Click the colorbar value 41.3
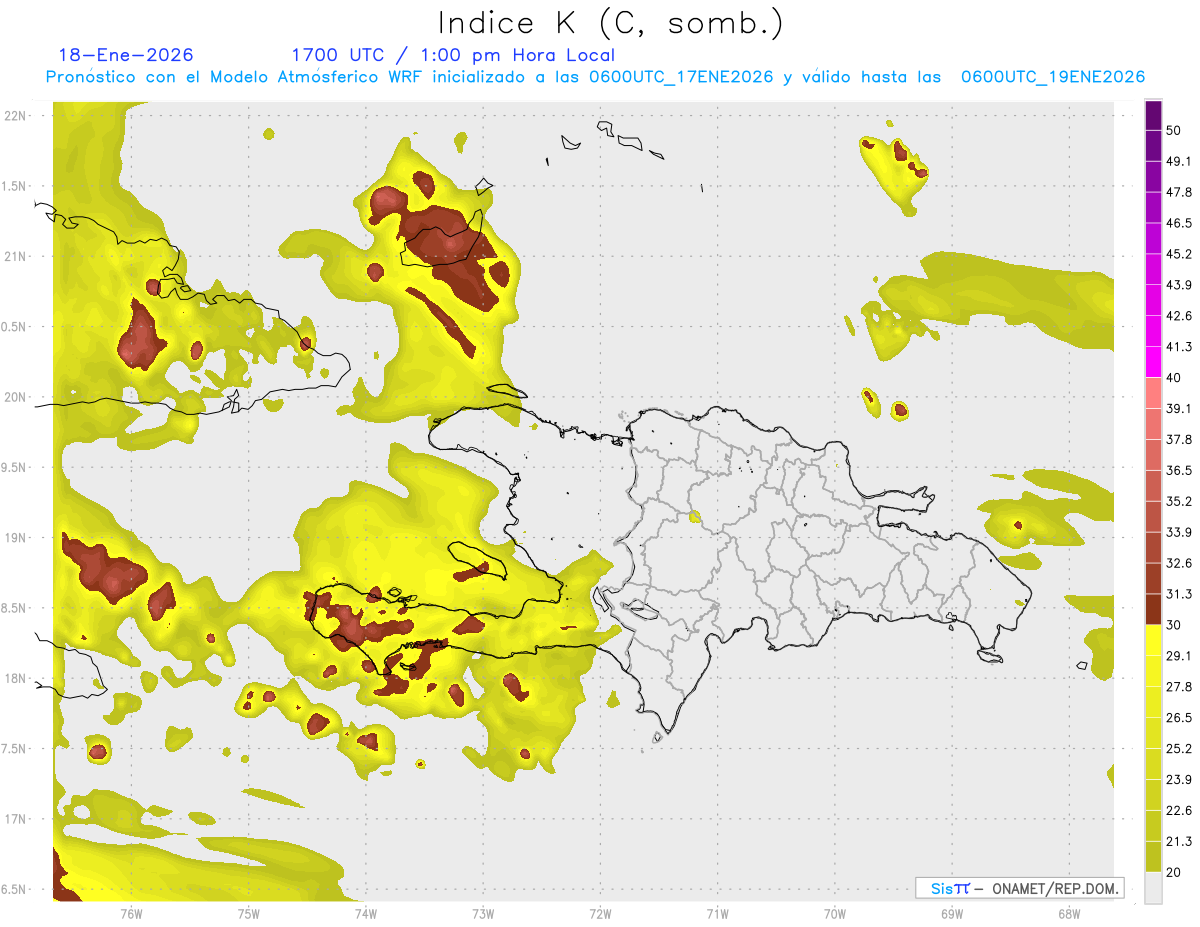The height and width of the screenshot is (927, 1200). pos(1179,347)
